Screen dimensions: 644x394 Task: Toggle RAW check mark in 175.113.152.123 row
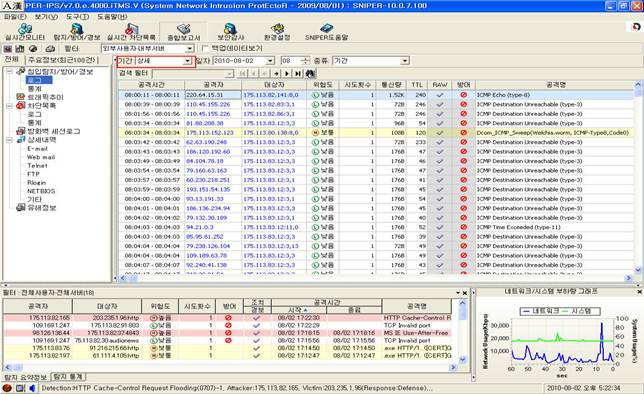tap(440, 133)
